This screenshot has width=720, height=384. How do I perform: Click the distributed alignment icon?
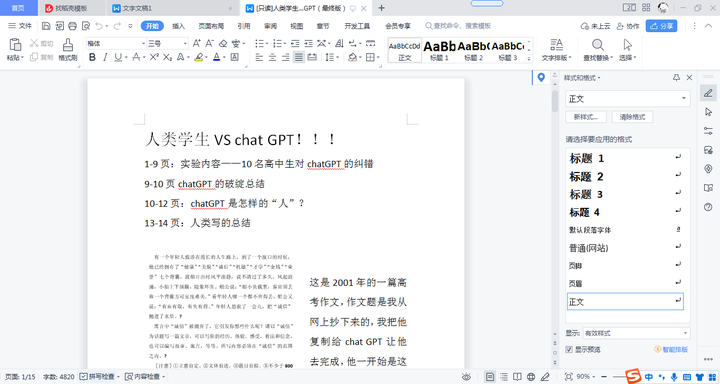[x=312, y=57]
